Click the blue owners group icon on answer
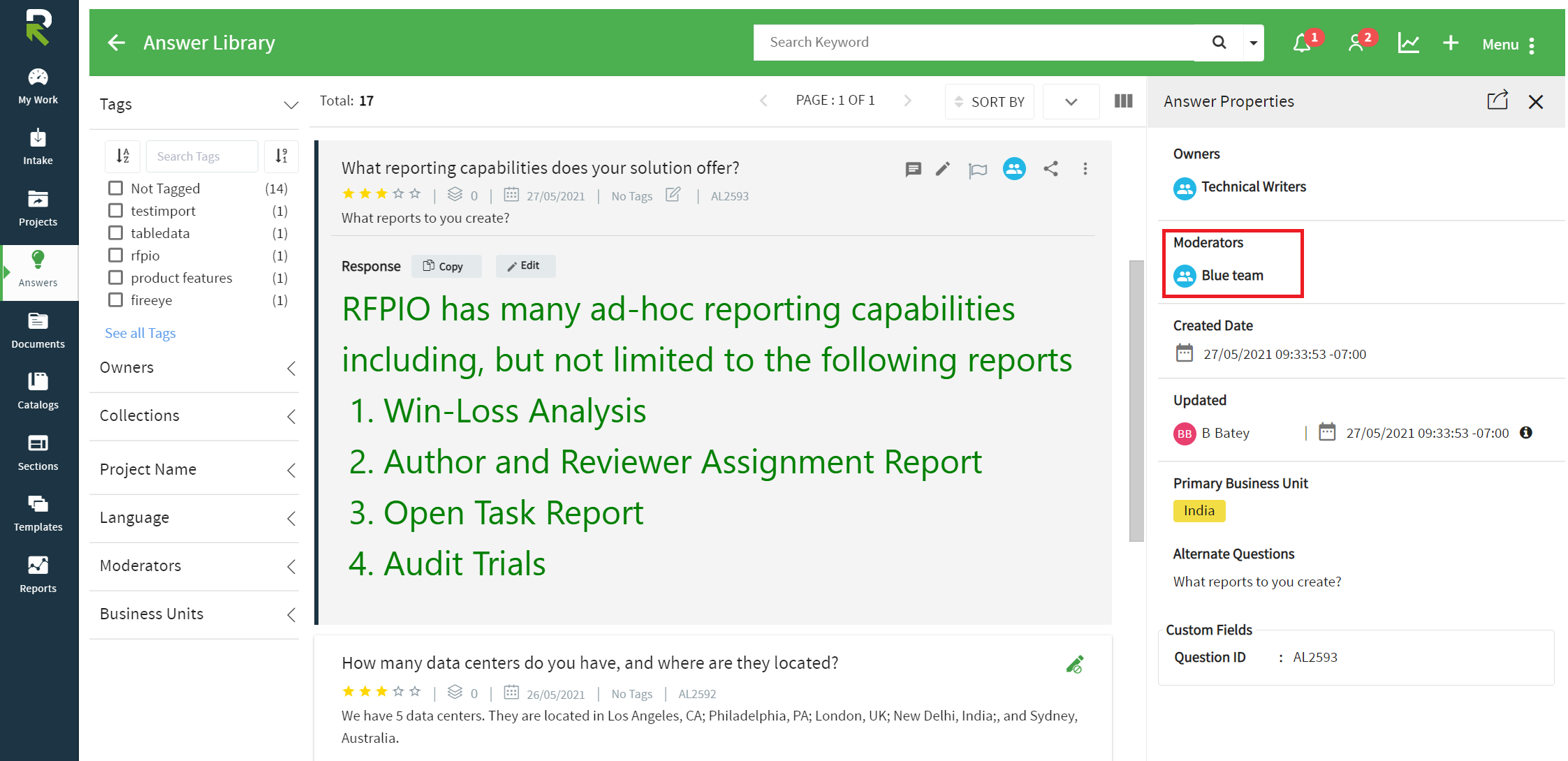Image resolution: width=1568 pixels, height=761 pixels. tap(1014, 168)
